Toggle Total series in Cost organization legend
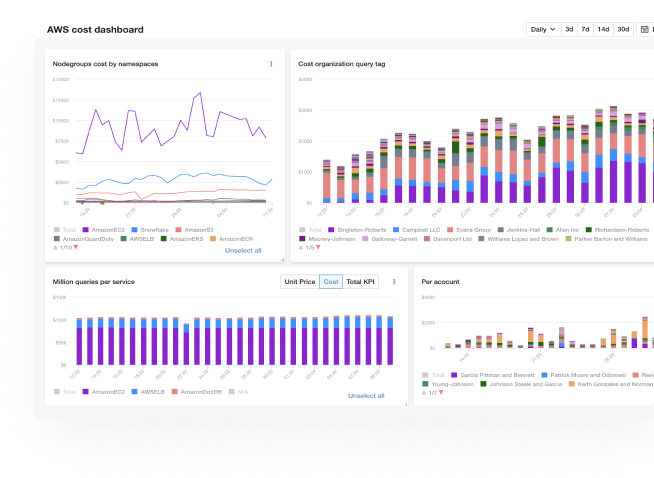Screen dimensions: 654x478 point(310,230)
